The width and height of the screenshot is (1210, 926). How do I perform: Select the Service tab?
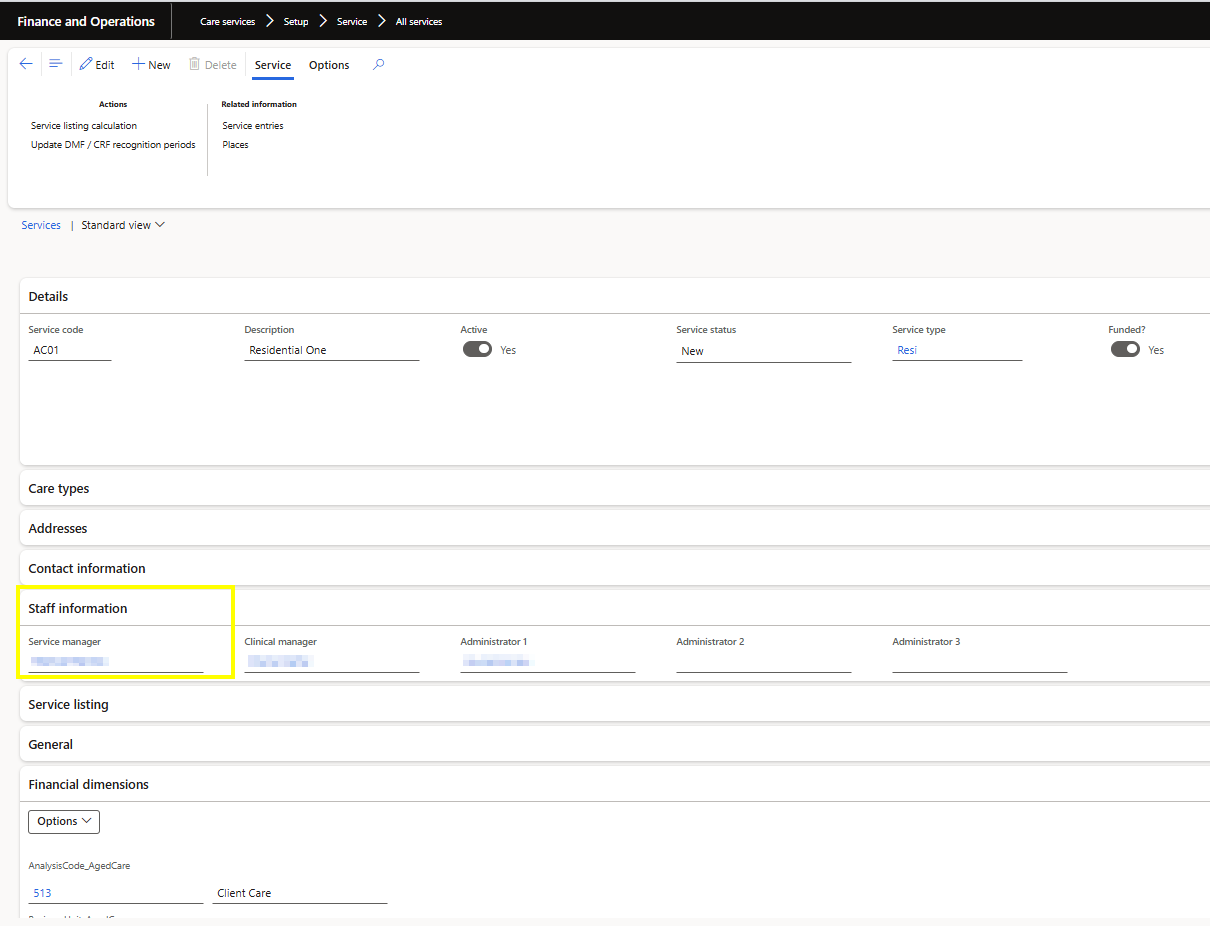coord(273,65)
